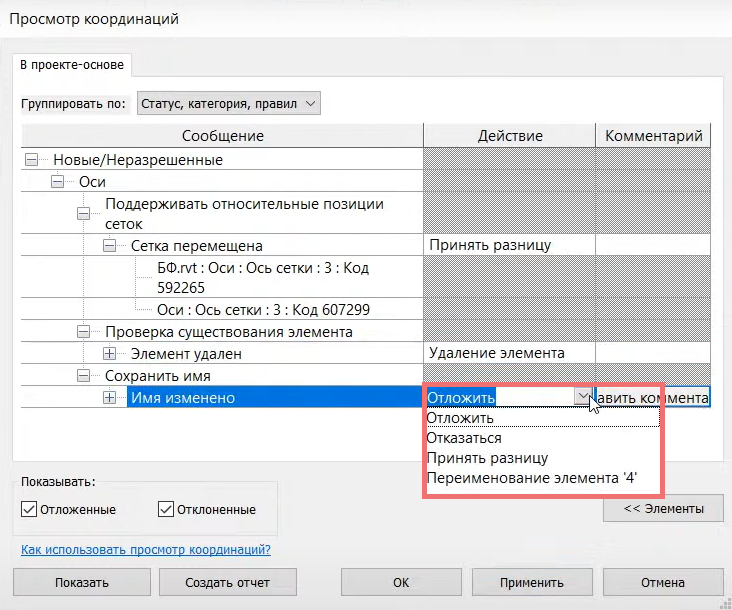Select row «БФ.rvt : Оси : Ось сетки : 3 : Код 592265»
The width and height of the screenshot is (732, 610).
pyautogui.click(x=263, y=277)
